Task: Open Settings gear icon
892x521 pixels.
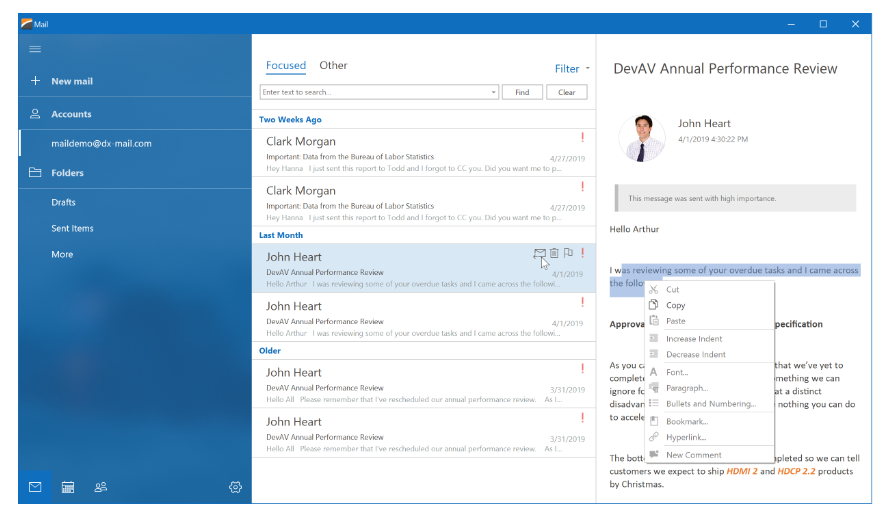Action: [236, 487]
